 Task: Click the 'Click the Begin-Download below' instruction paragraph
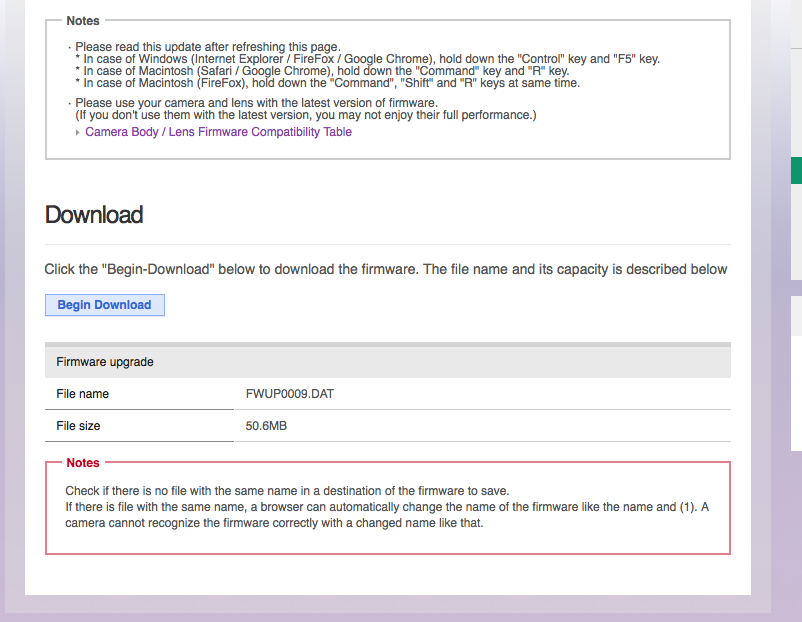[x=386, y=269]
